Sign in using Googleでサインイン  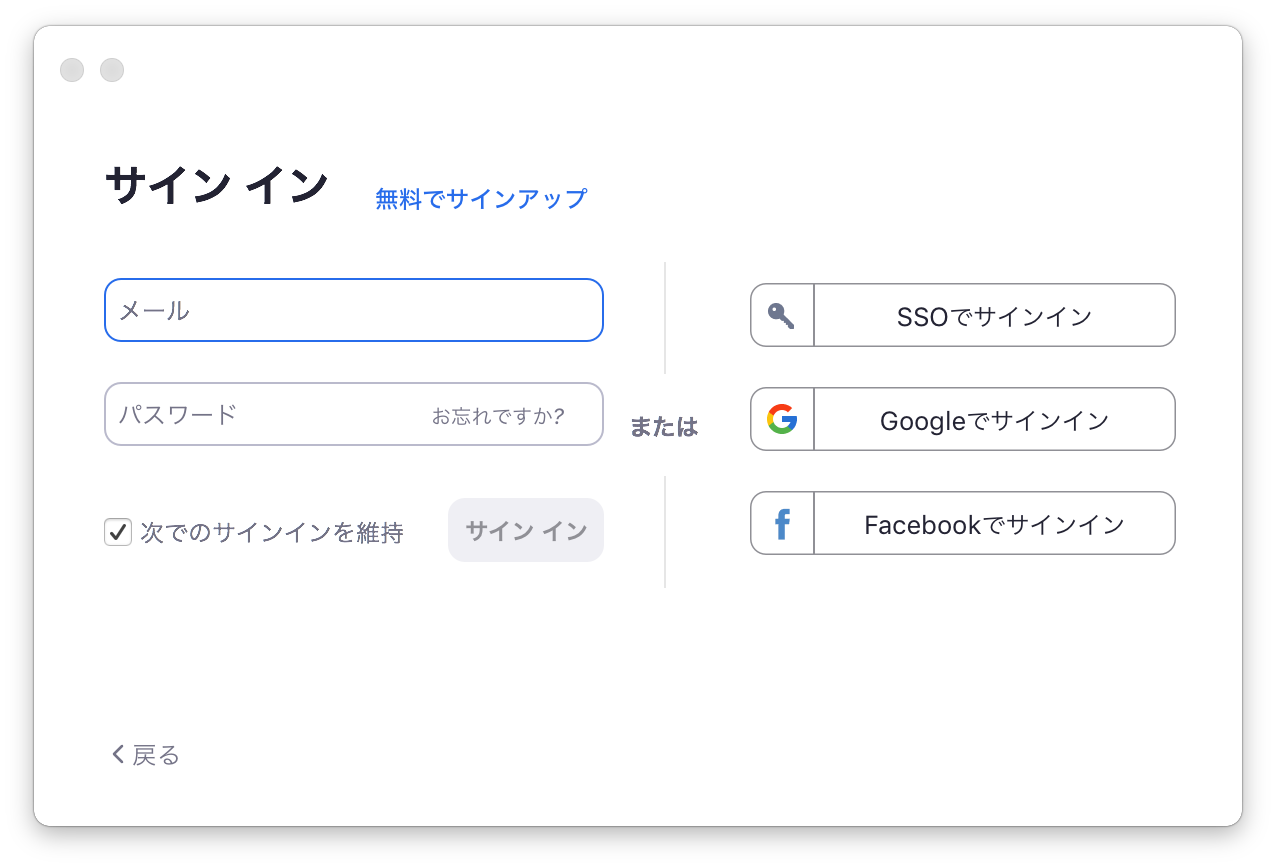[x=992, y=419]
